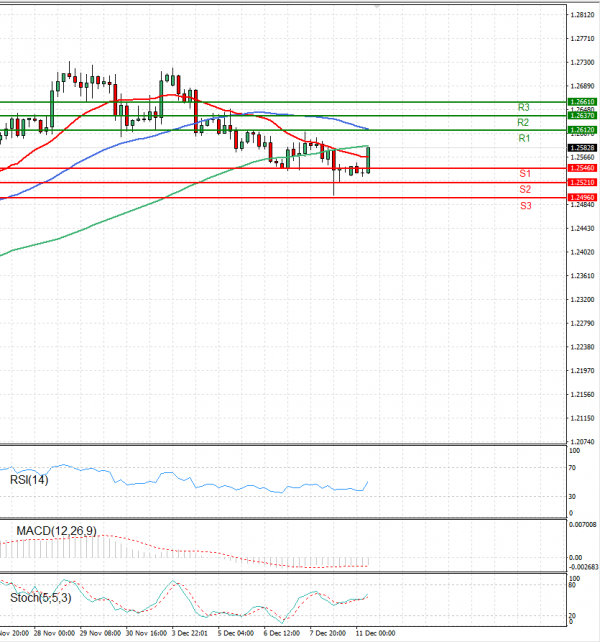Click the 1.24960 red price tag

(x=582, y=198)
